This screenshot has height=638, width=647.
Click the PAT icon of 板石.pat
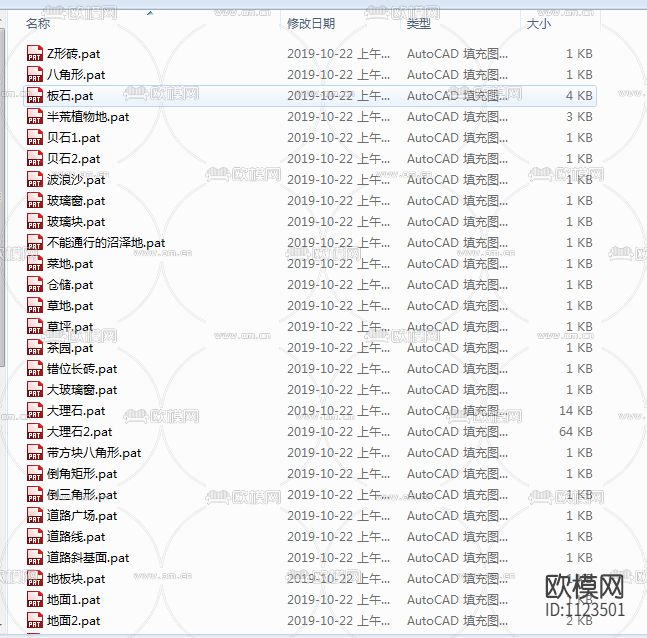pyautogui.click(x=35, y=96)
